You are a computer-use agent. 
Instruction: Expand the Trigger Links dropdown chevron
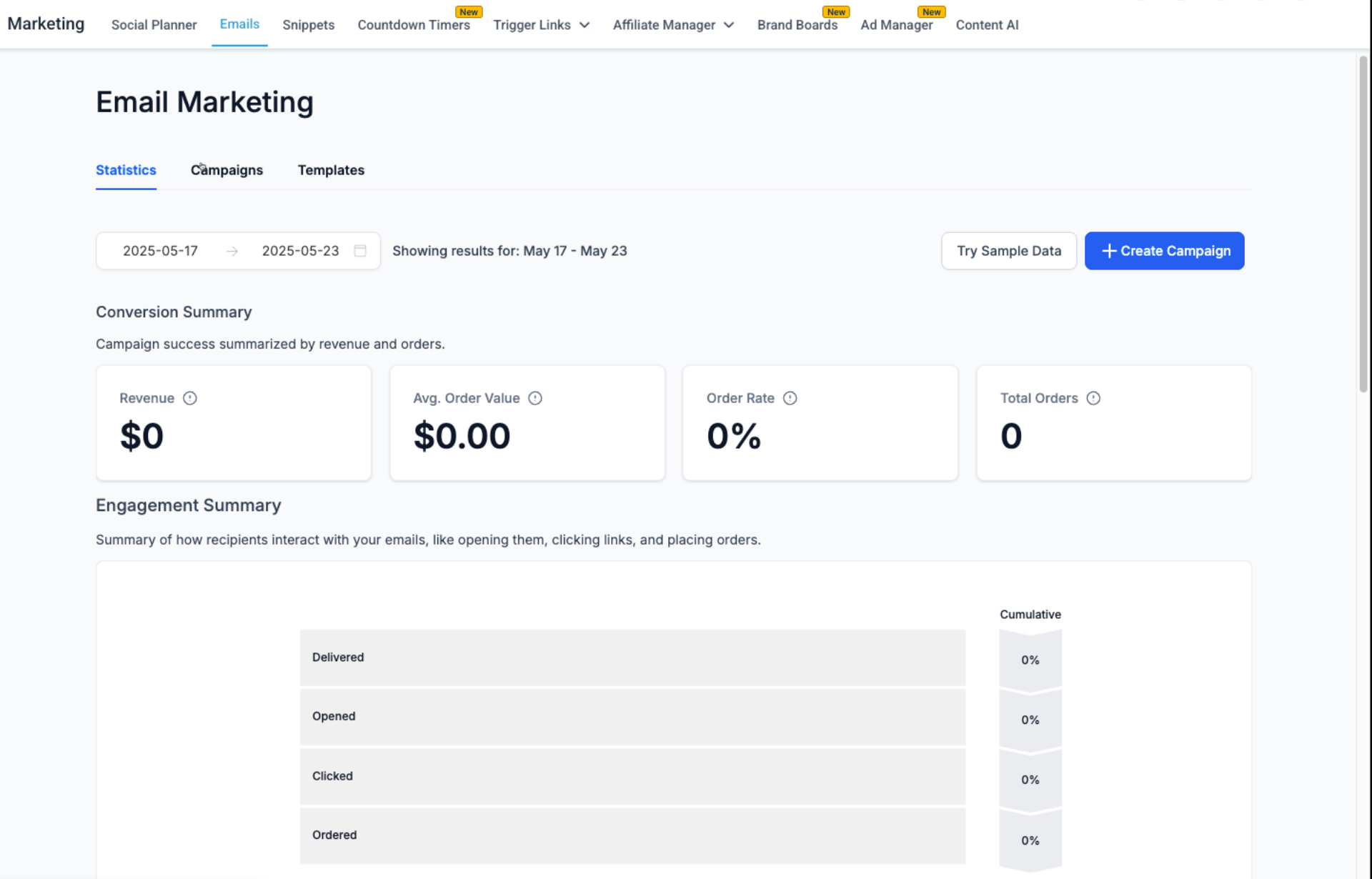pyautogui.click(x=585, y=25)
